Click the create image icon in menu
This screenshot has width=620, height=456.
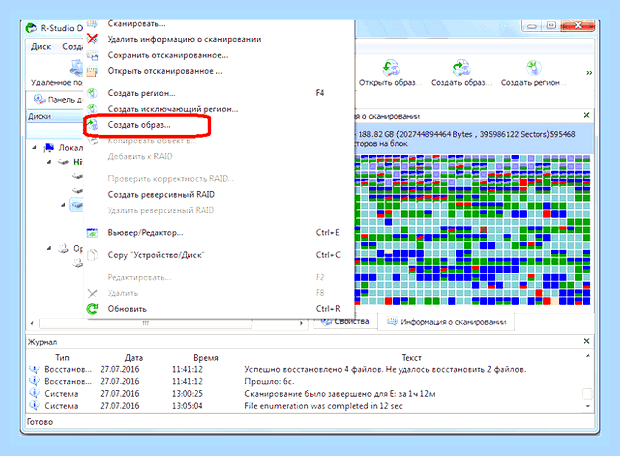tap(93, 125)
